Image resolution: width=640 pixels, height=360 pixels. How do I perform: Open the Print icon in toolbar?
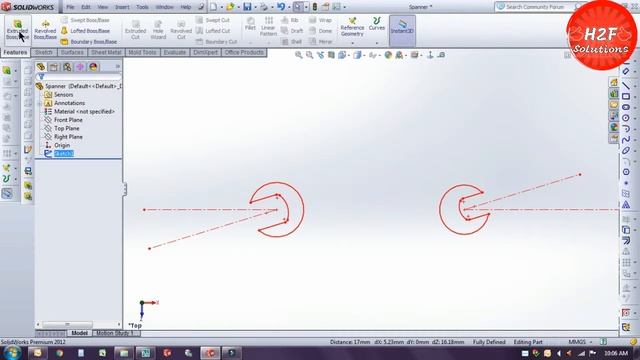(264, 7)
